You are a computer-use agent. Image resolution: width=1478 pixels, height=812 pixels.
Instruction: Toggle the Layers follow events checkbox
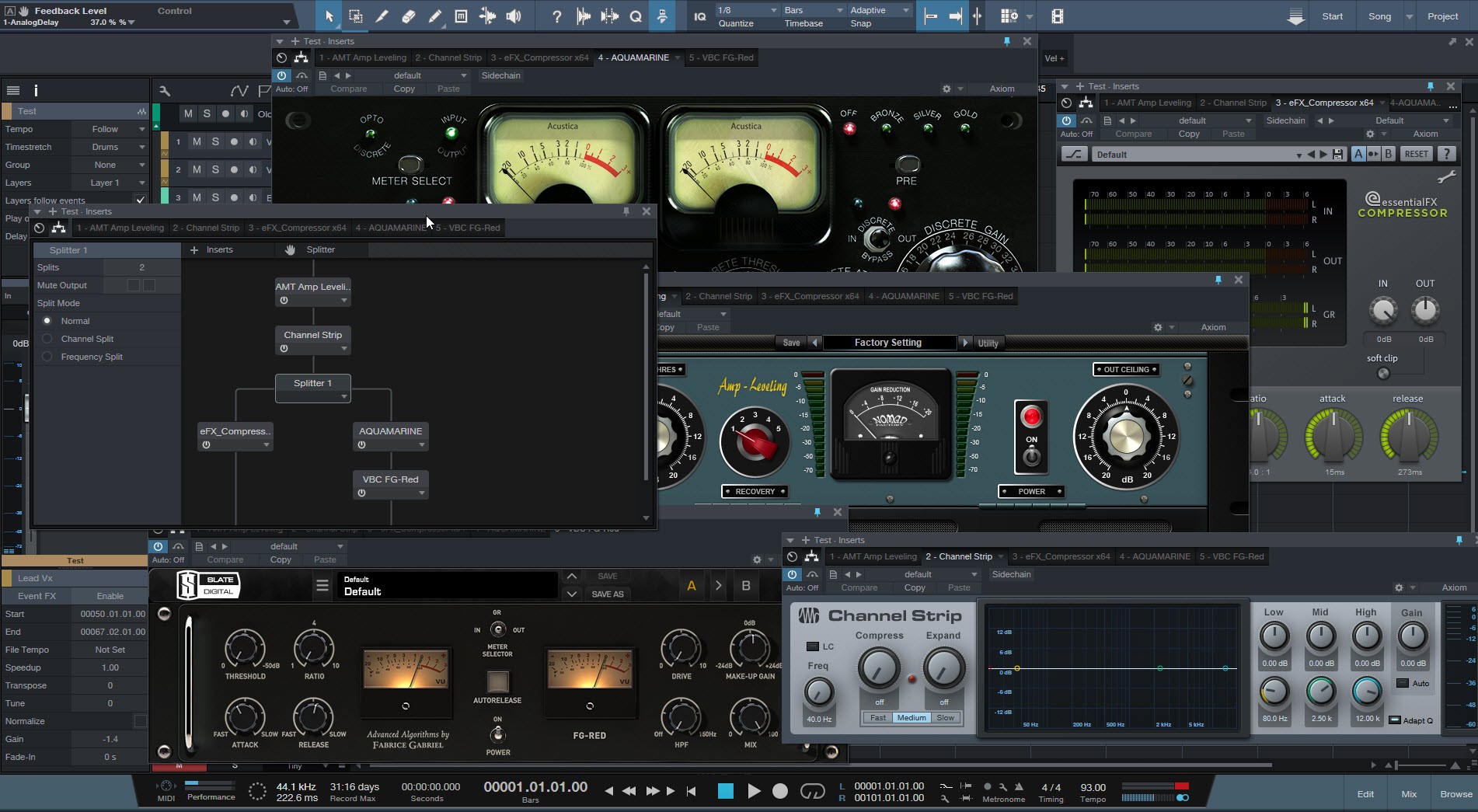tap(141, 200)
